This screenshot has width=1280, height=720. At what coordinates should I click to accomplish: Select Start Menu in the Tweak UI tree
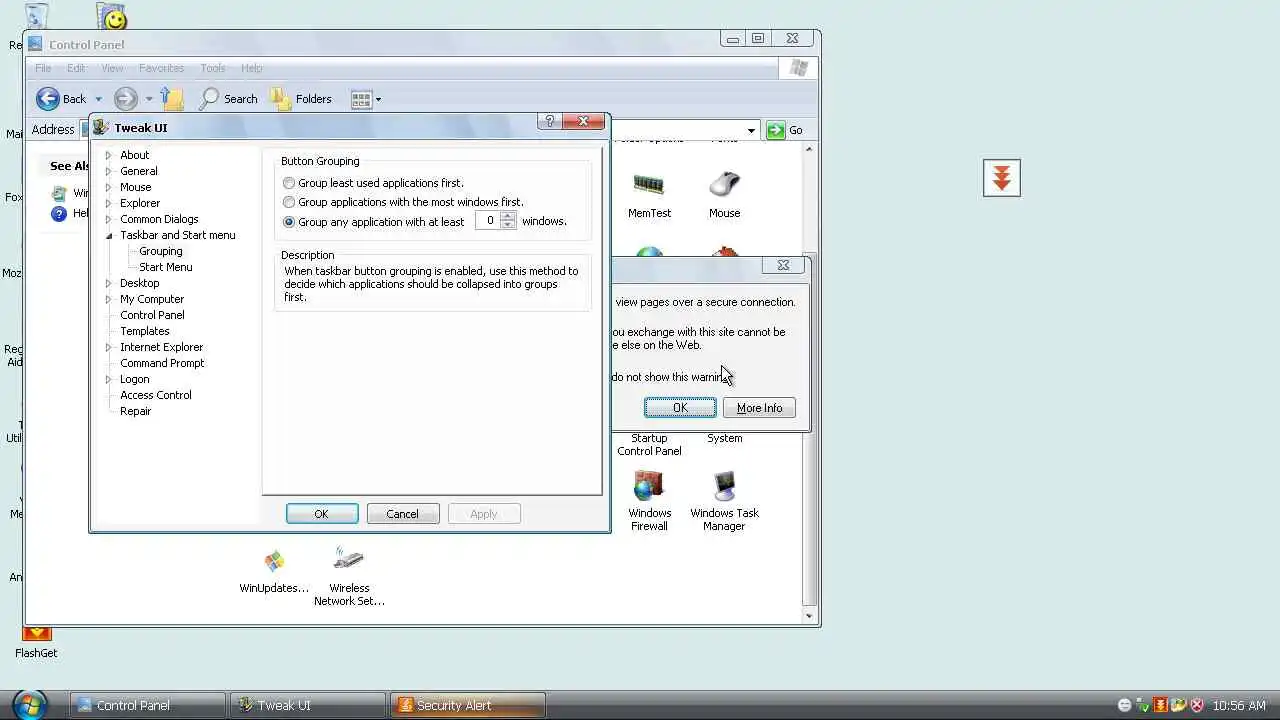(165, 267)
